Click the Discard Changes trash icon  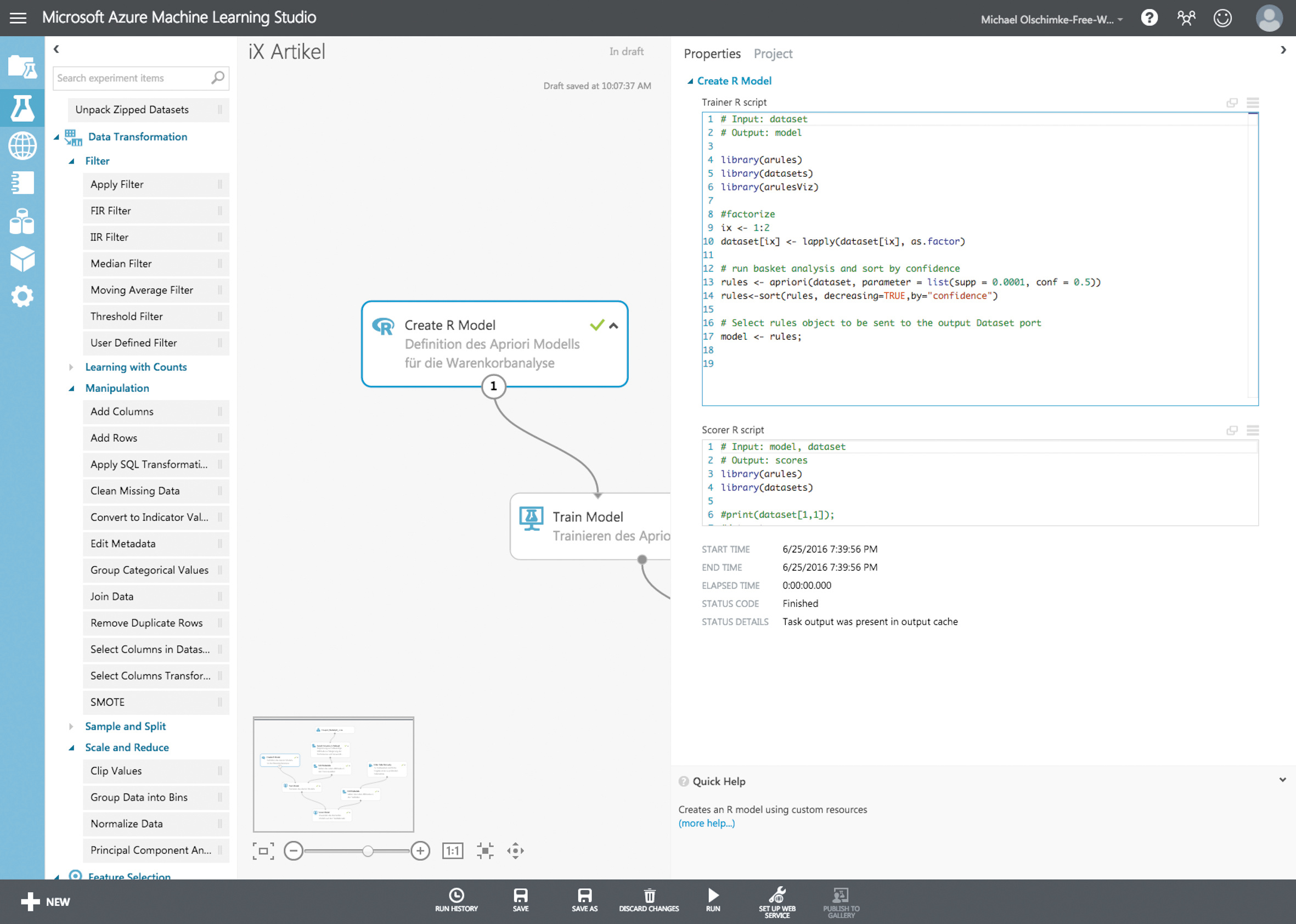[x=649, y=895]
